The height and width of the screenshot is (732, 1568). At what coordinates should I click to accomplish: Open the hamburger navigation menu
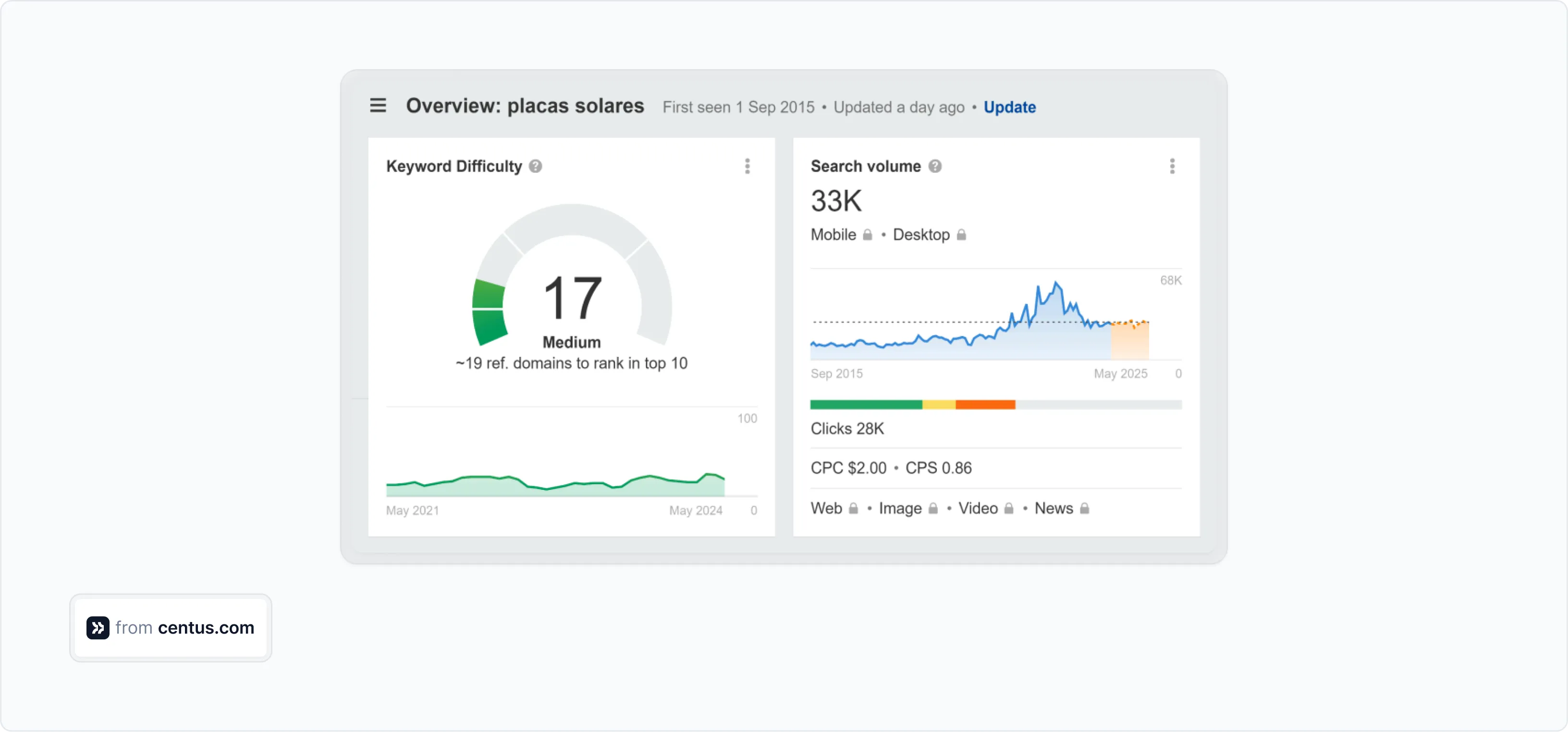pos(378,105)
